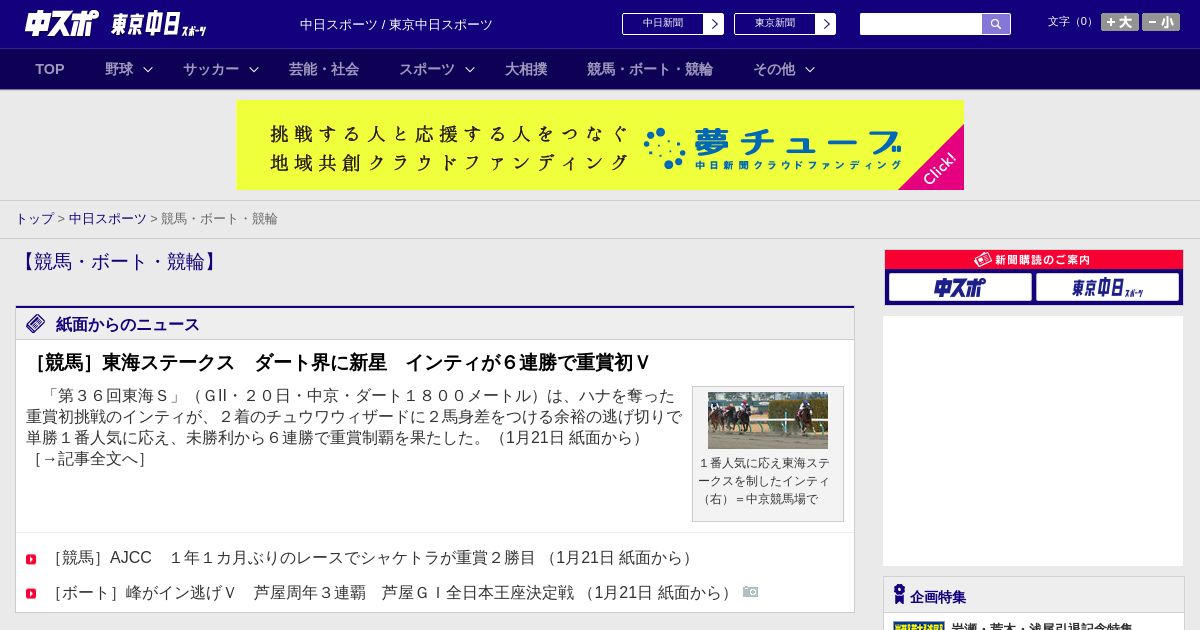Increase font size with ＋大 button
This screenshot has width=1200, height=630.
point(1120,22)
